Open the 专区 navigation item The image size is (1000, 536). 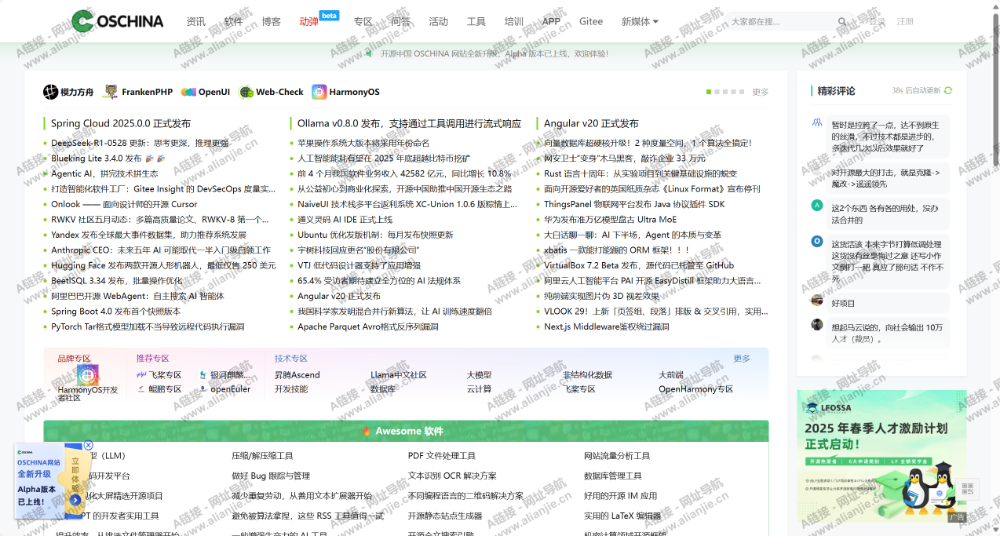pyautogui.click(x=363, y=22)
